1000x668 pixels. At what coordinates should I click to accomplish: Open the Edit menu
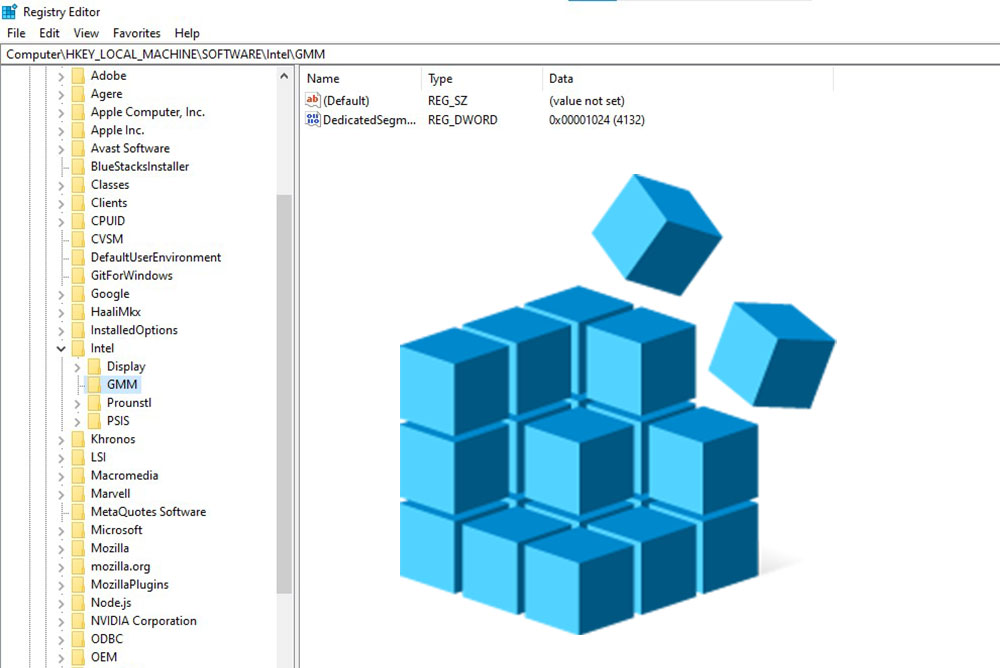coord(48,32)
